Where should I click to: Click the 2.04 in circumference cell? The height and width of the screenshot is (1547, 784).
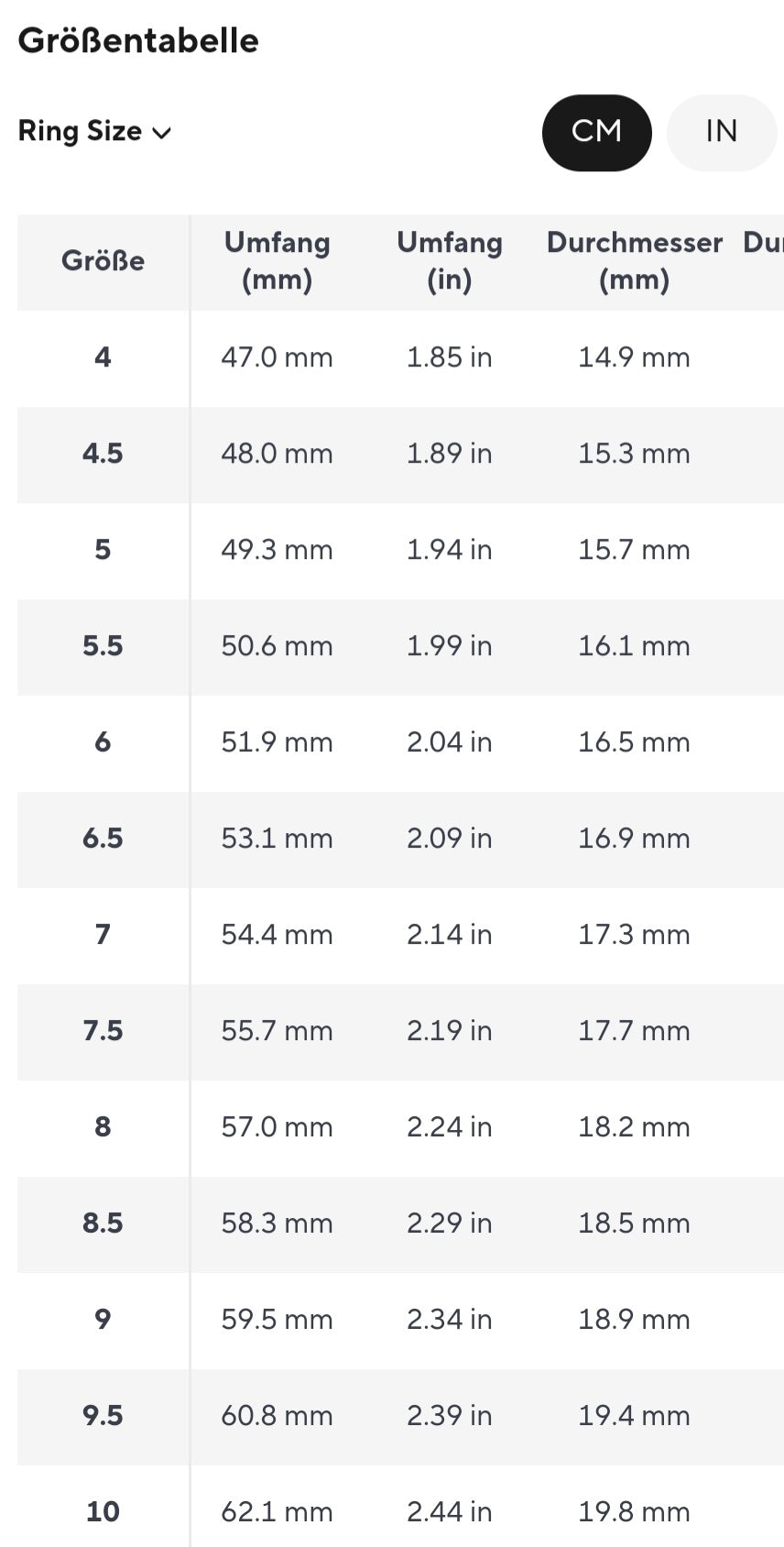point(449,742)
